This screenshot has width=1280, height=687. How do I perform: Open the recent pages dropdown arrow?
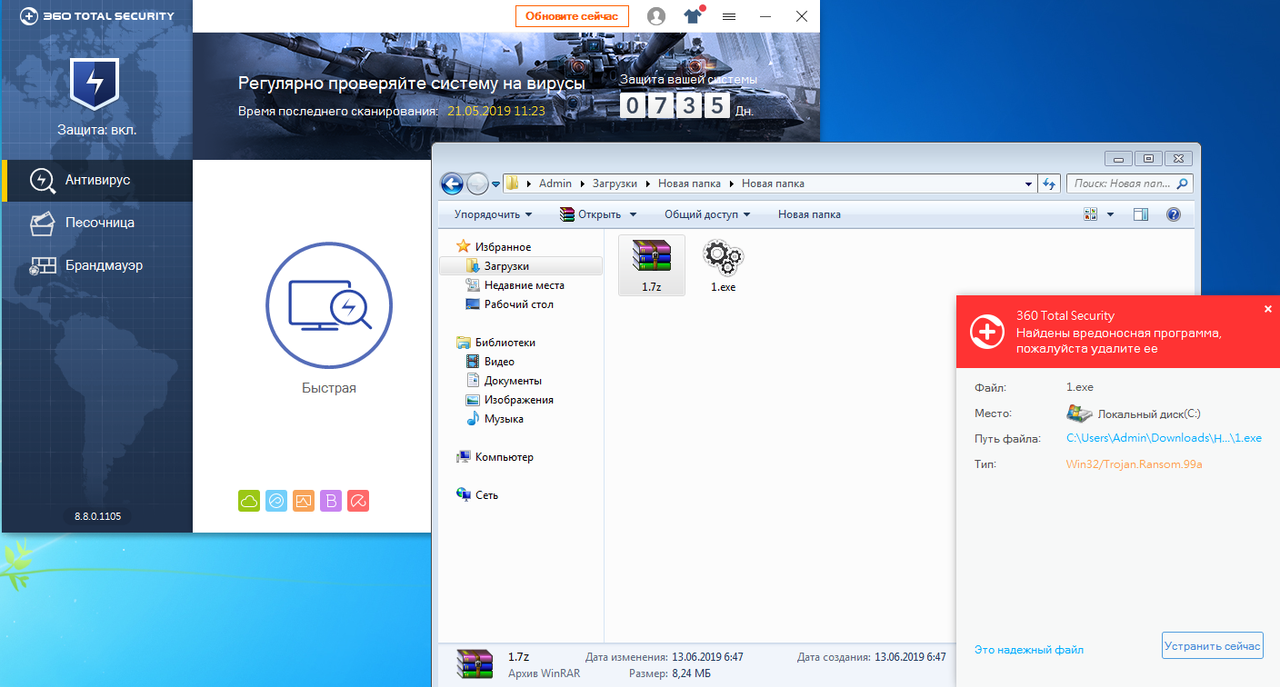496,185
